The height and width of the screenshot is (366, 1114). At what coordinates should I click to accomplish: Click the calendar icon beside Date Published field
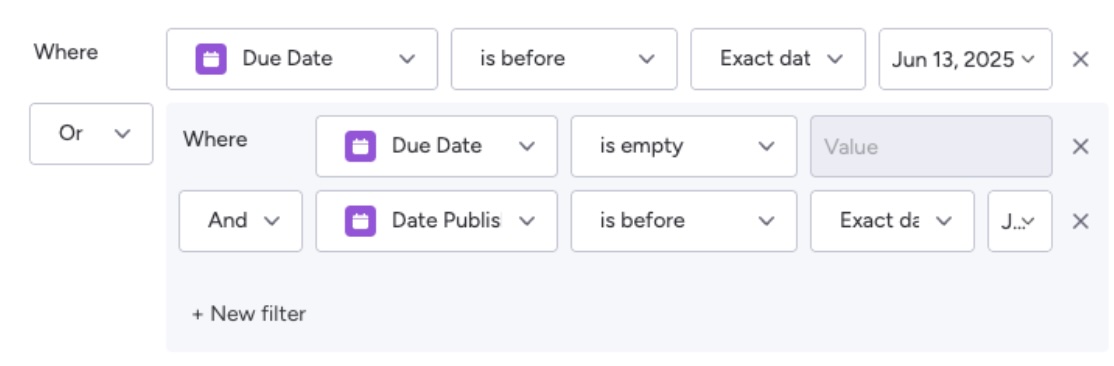(x=360, y=221)
